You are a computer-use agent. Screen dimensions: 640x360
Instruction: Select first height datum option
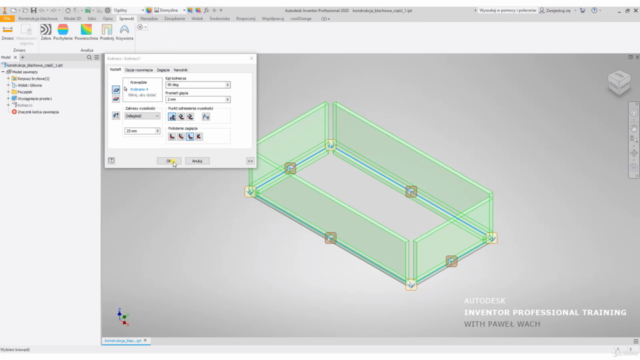(x=172, y=117)
